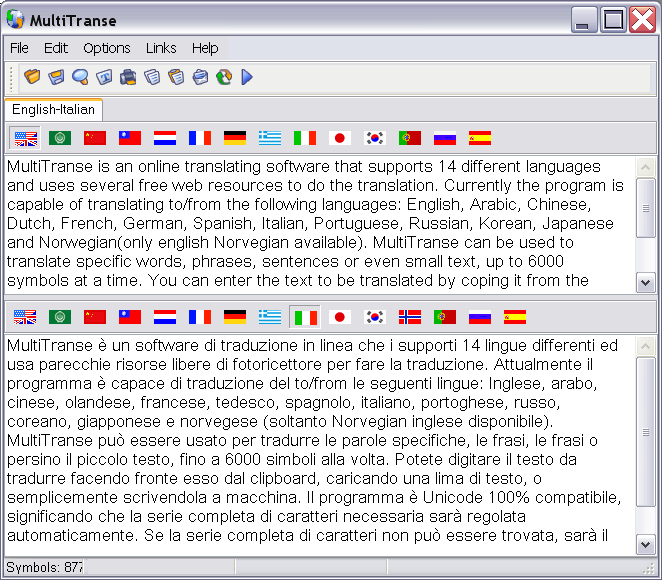Click inside the English source text box
This screenshot has width=662, height=580.
tap(320, 225)
